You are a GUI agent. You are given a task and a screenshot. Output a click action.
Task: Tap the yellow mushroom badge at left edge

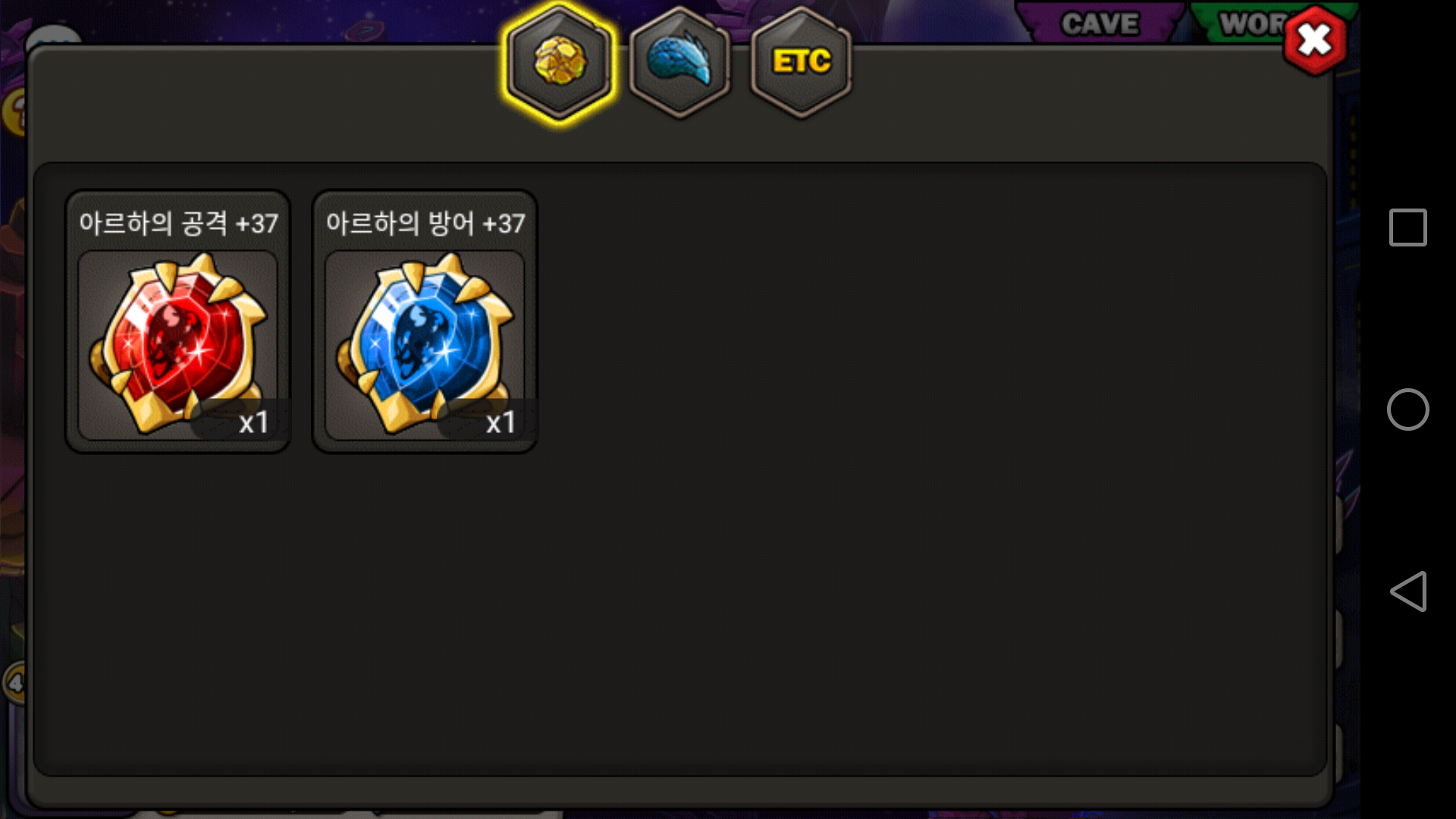pyautogui.click(x=14, y=112)
